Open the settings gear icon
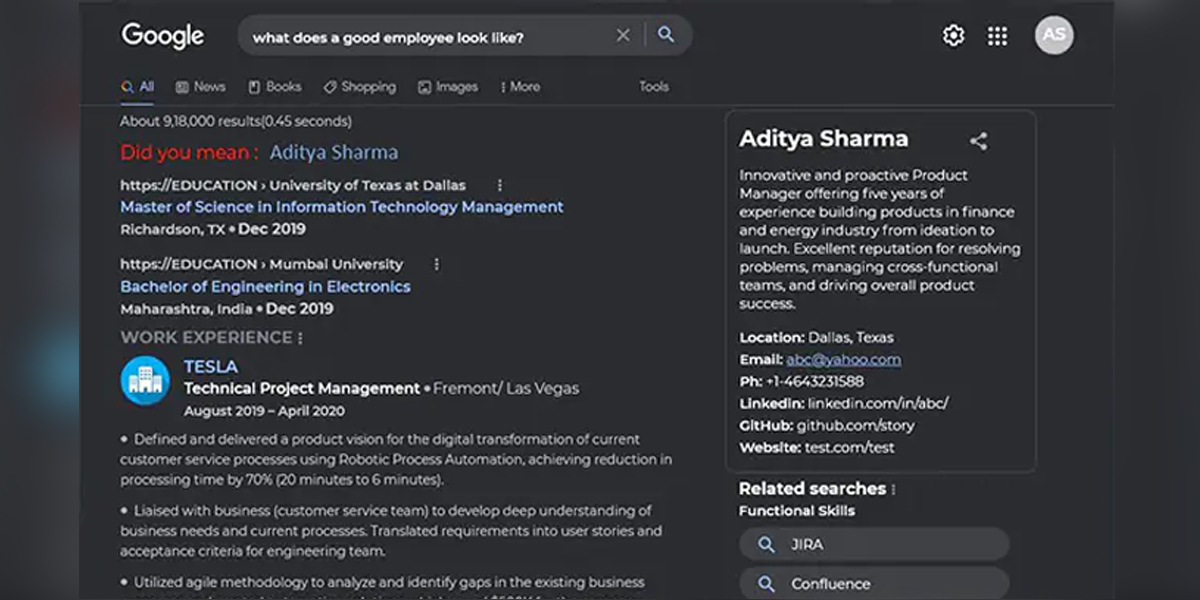Viewport: 1200px width, 600px height. [953, 36]
